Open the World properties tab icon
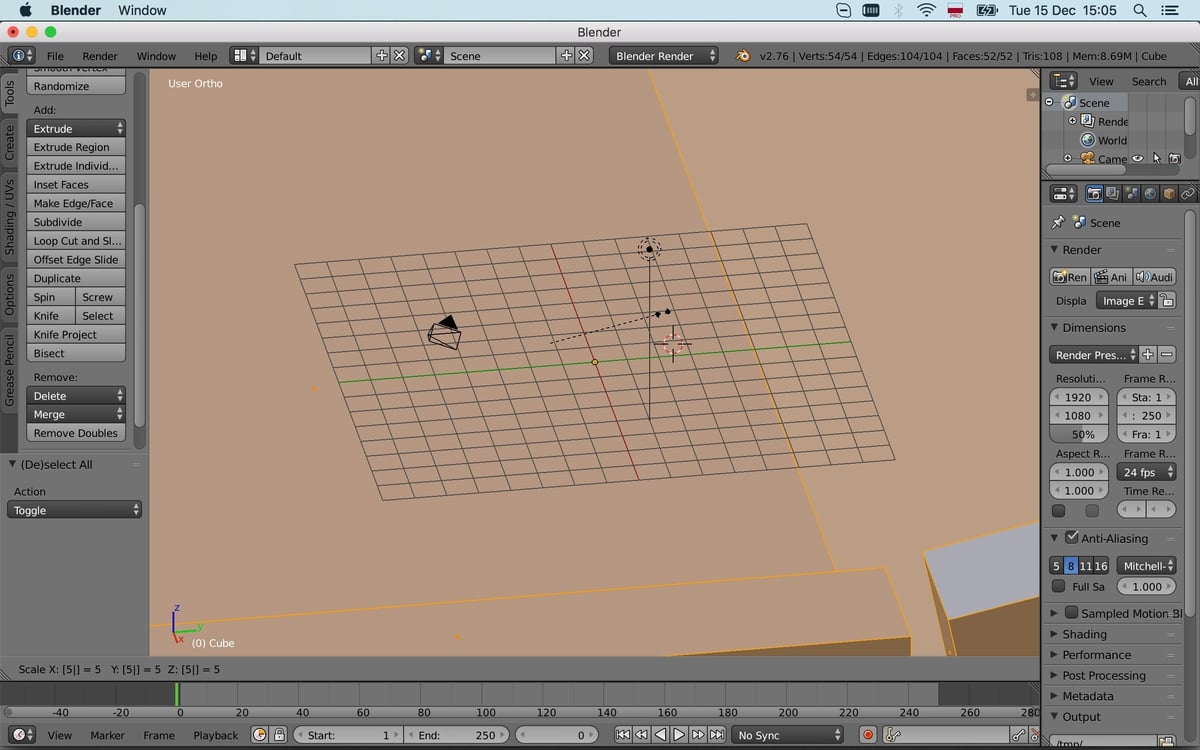The height and width of the screenshot is (750, 1200). [1150, 193]
